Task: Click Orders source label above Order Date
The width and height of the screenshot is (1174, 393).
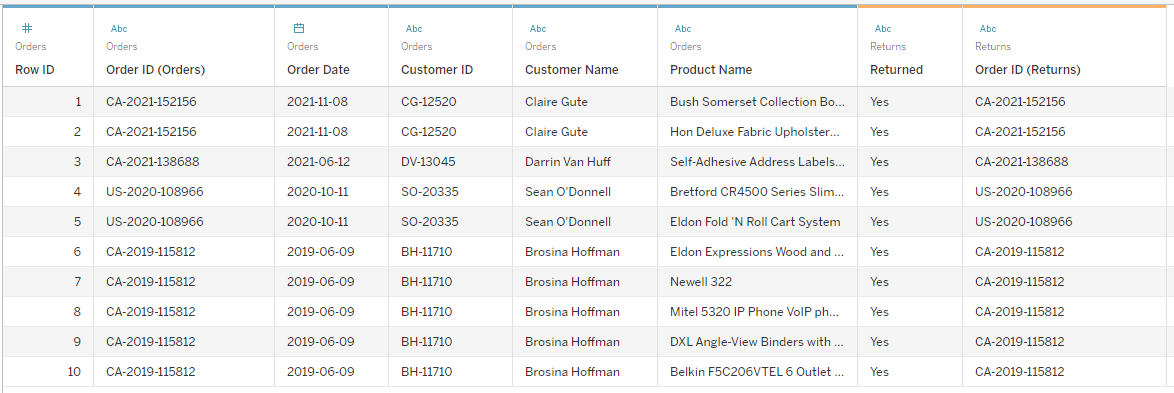Action: click(x=302, y=46)
